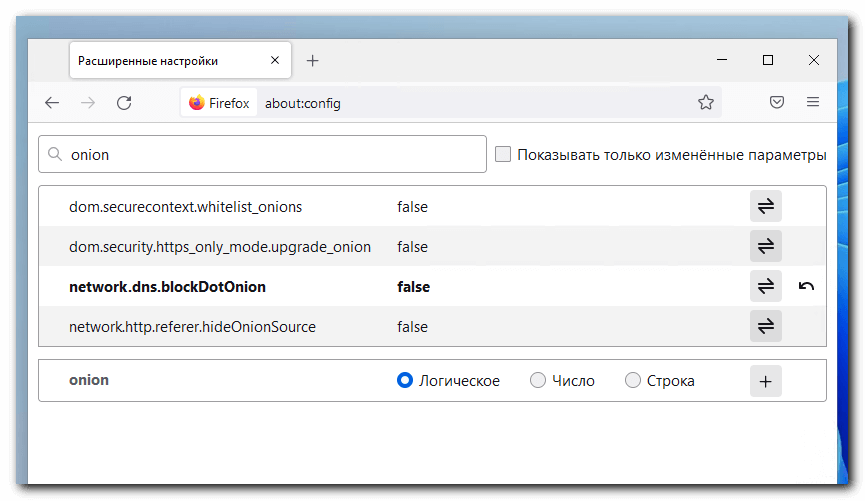Bookmark this page with the star icon
Image resolution: width=865 pixels, height=501 pixels.
[706, 102]
